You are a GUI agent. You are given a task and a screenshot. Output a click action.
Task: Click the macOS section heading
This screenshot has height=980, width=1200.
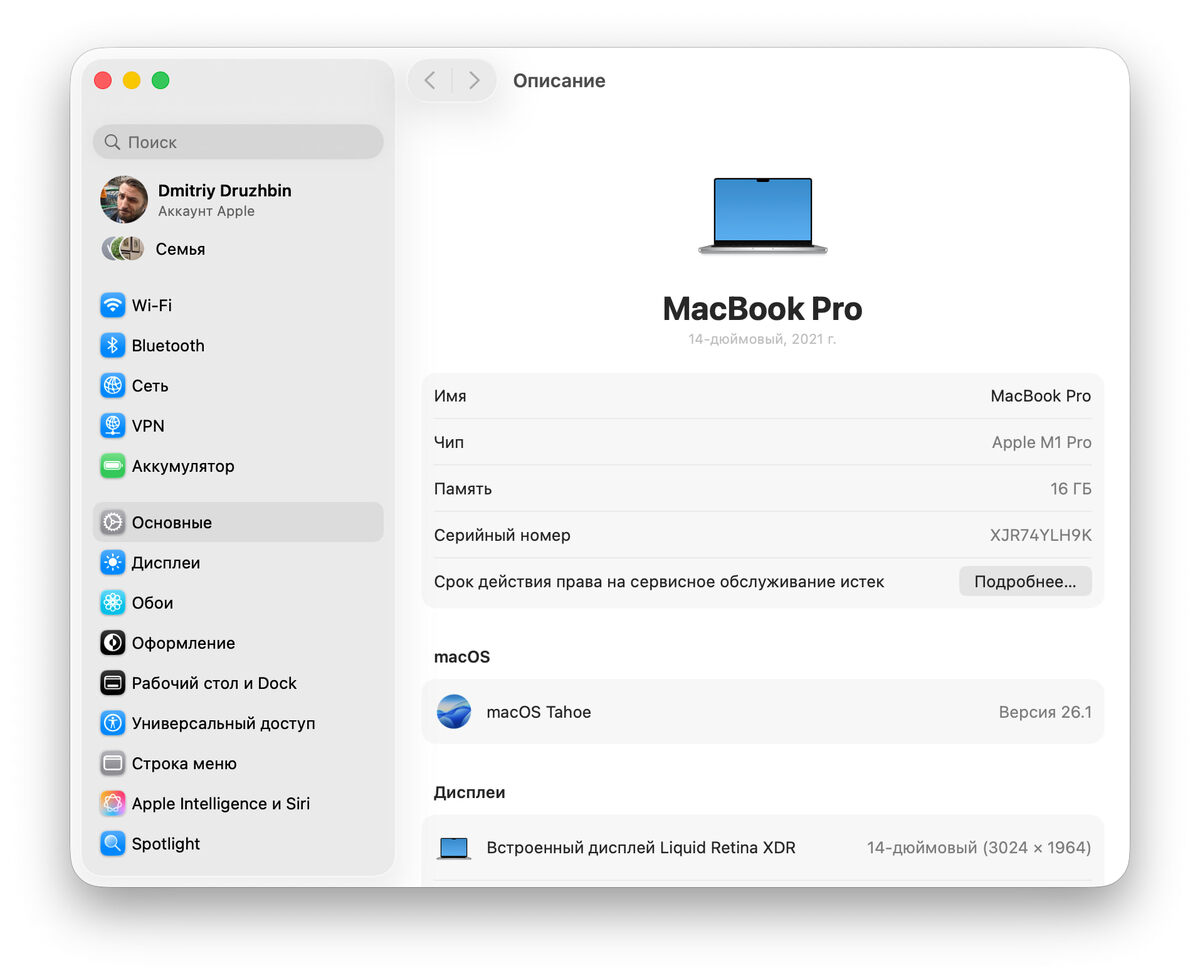coord(462,657)
